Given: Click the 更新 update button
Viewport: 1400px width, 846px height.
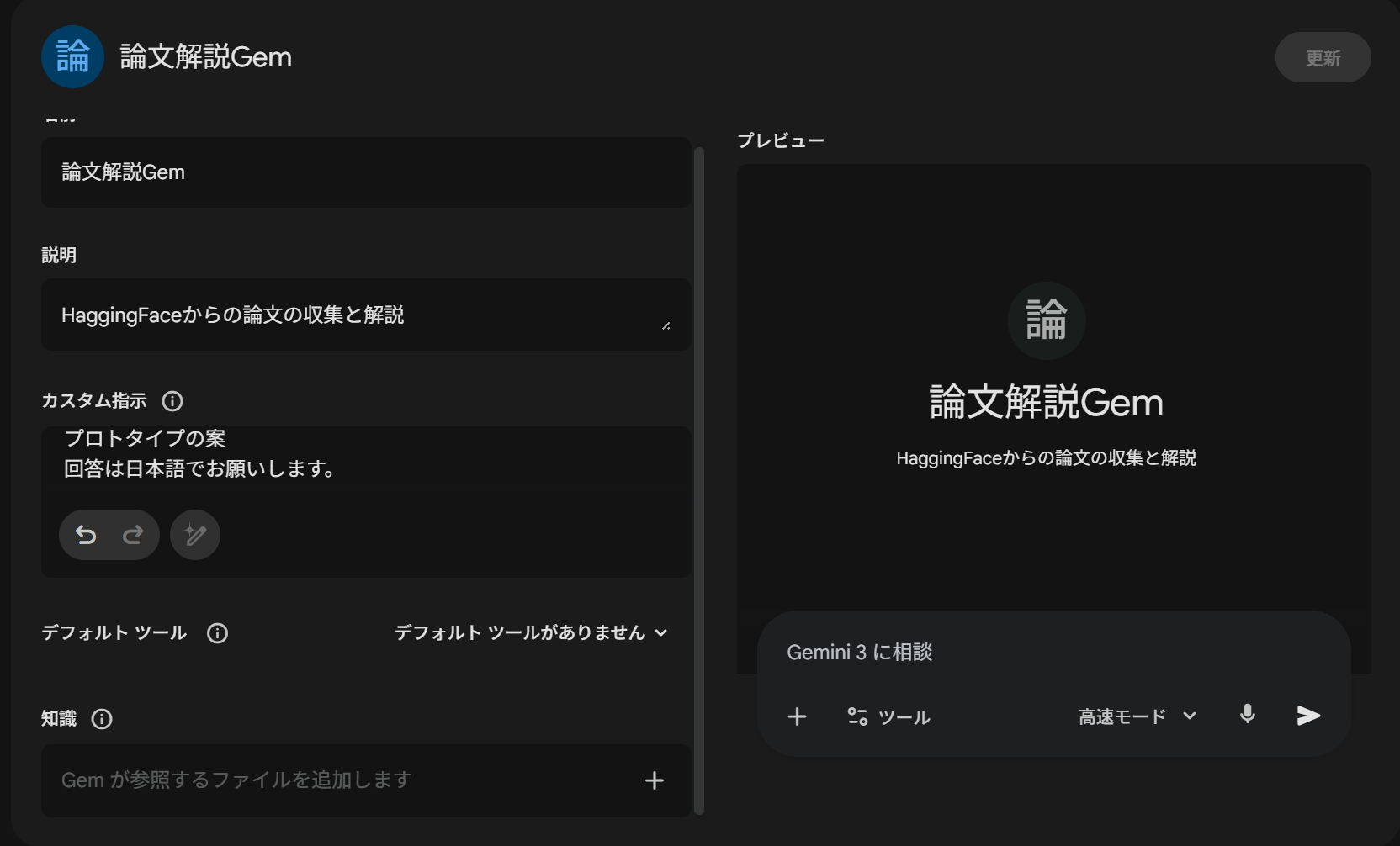Looking at the screenshot, I should pyautogui.click(x=1323, y=57).
